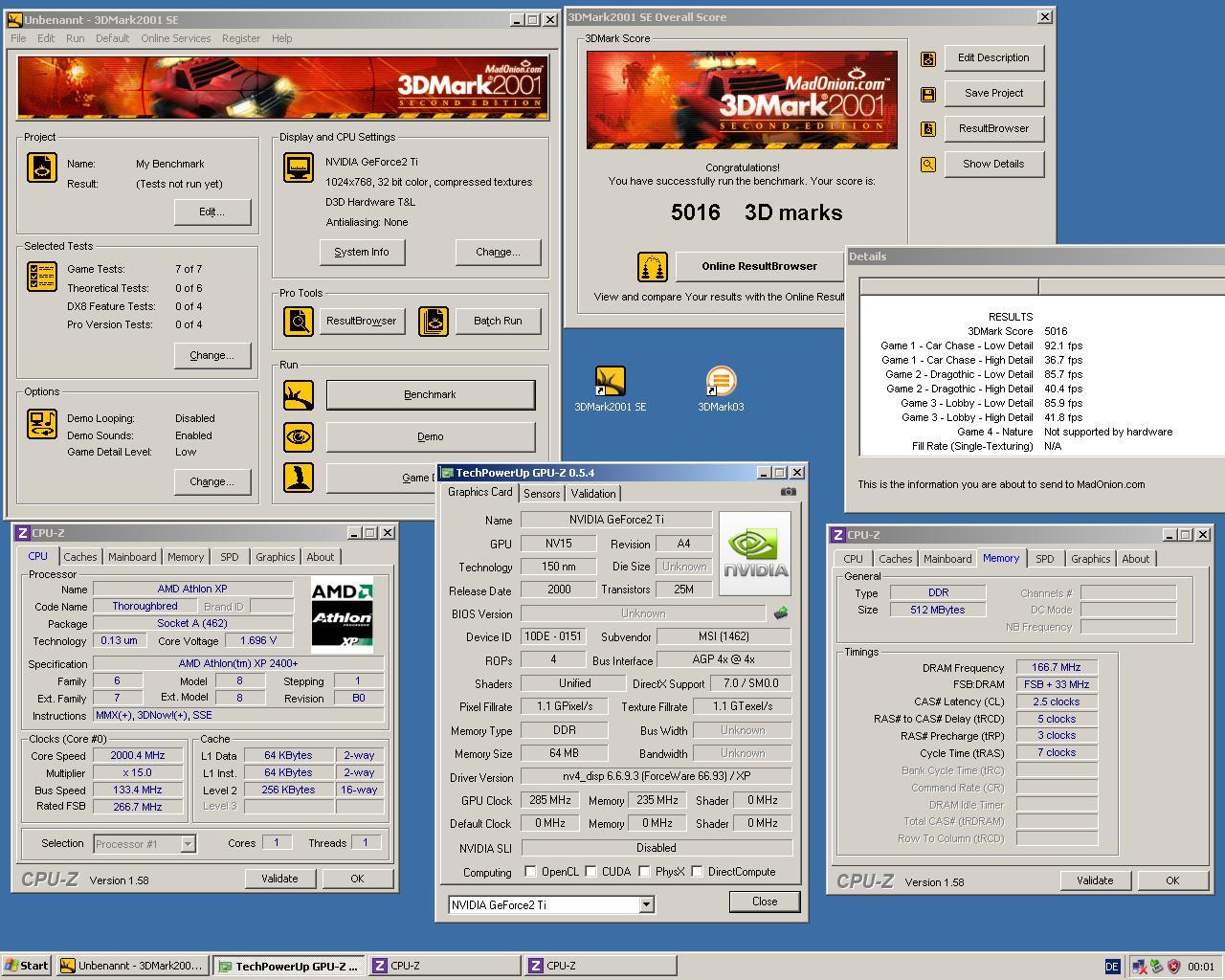This screenshot has width=1225, height=980.
Task: Click the display monitor icon under Display Settings
Action: pyautogui.click(x=299, y=167)
